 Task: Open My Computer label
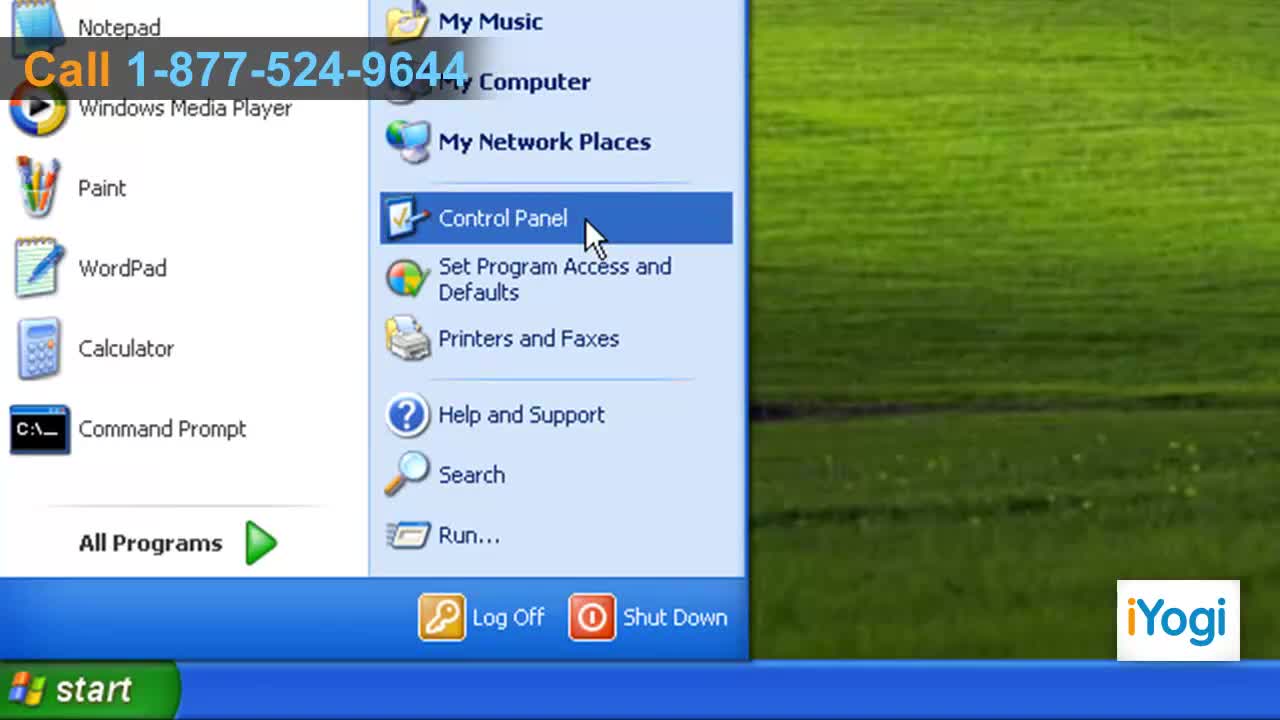tap(514, 82)
